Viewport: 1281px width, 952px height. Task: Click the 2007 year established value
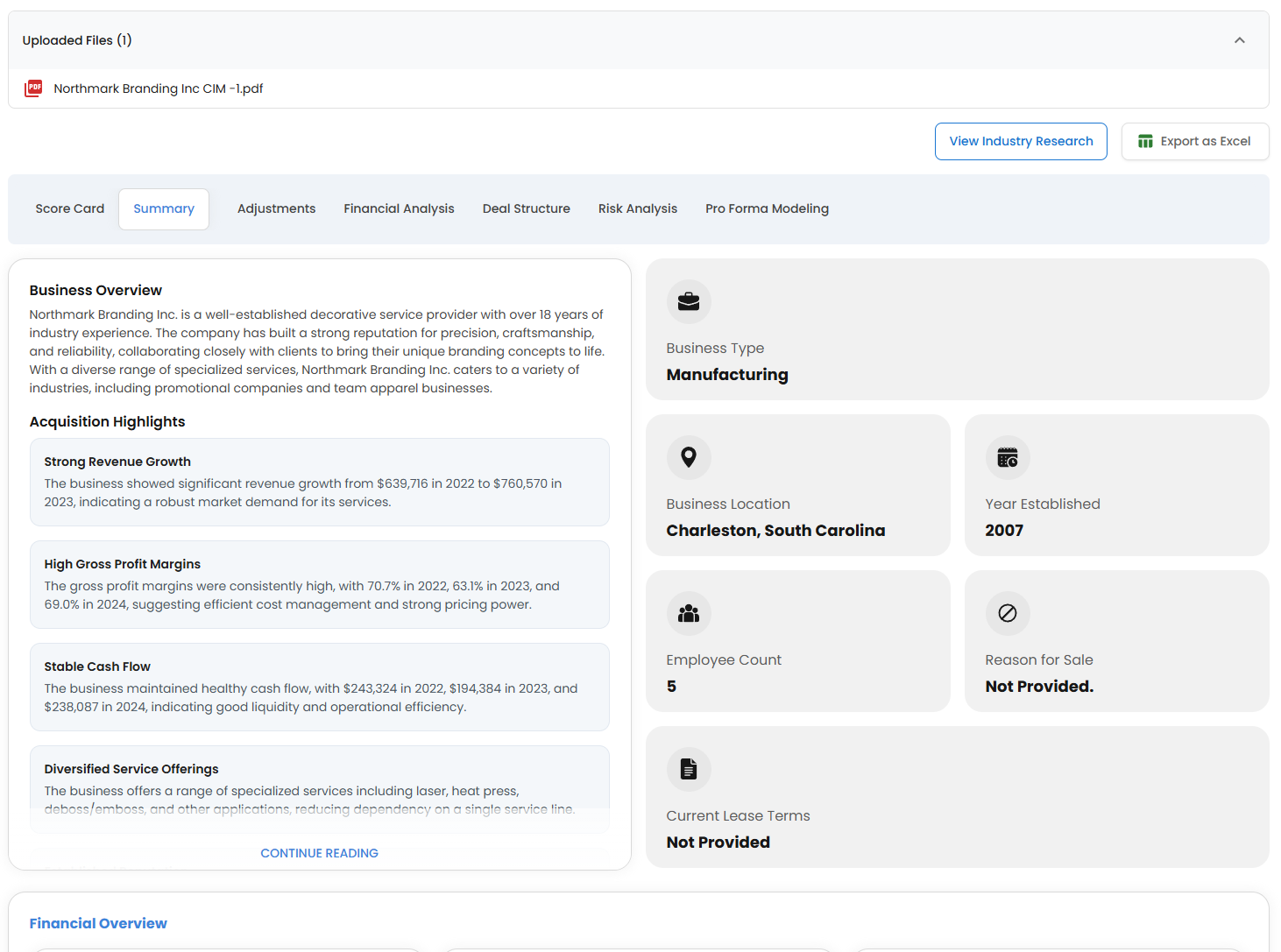1004,530
